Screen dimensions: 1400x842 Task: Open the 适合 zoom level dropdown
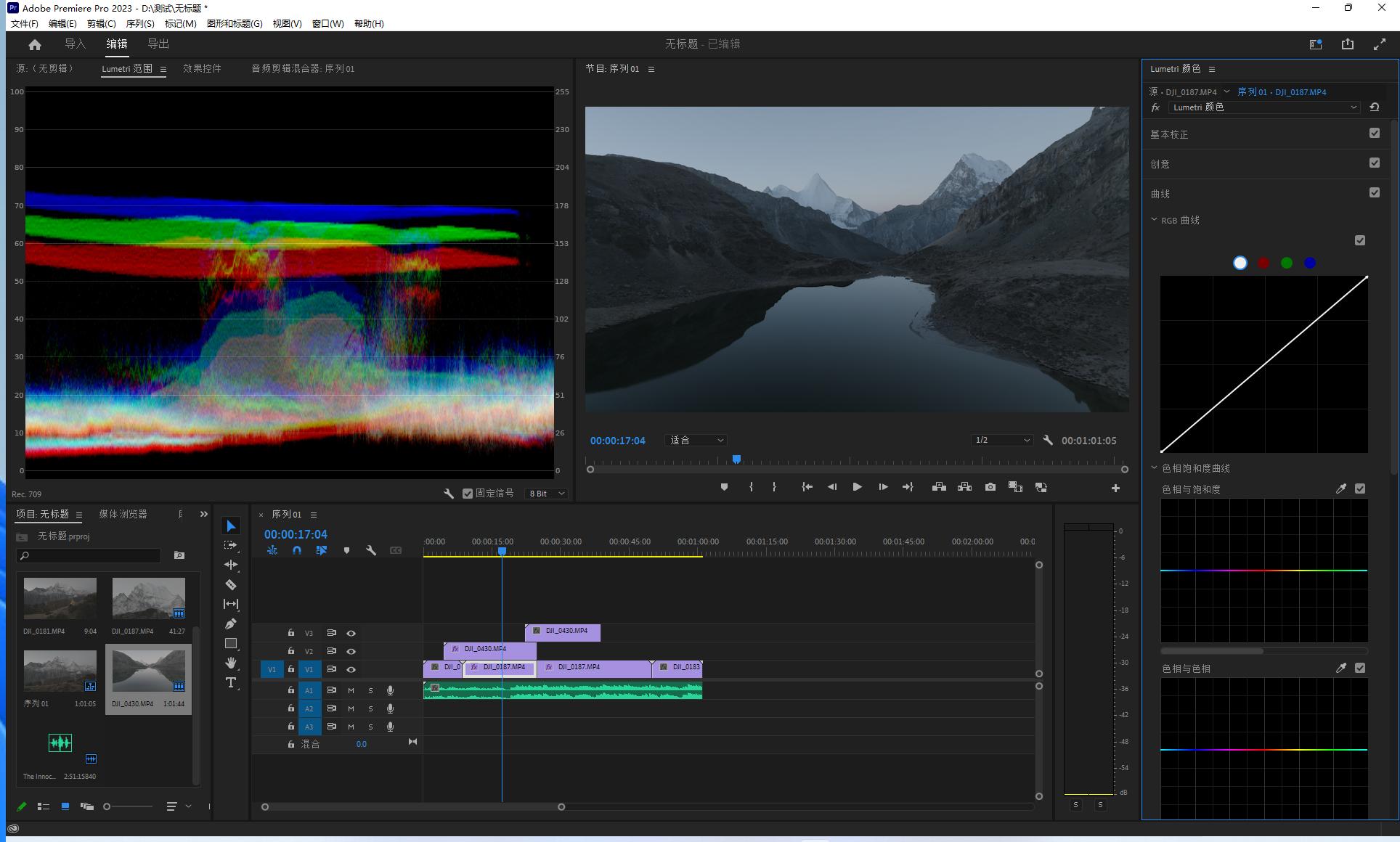[x=696, y=441]
